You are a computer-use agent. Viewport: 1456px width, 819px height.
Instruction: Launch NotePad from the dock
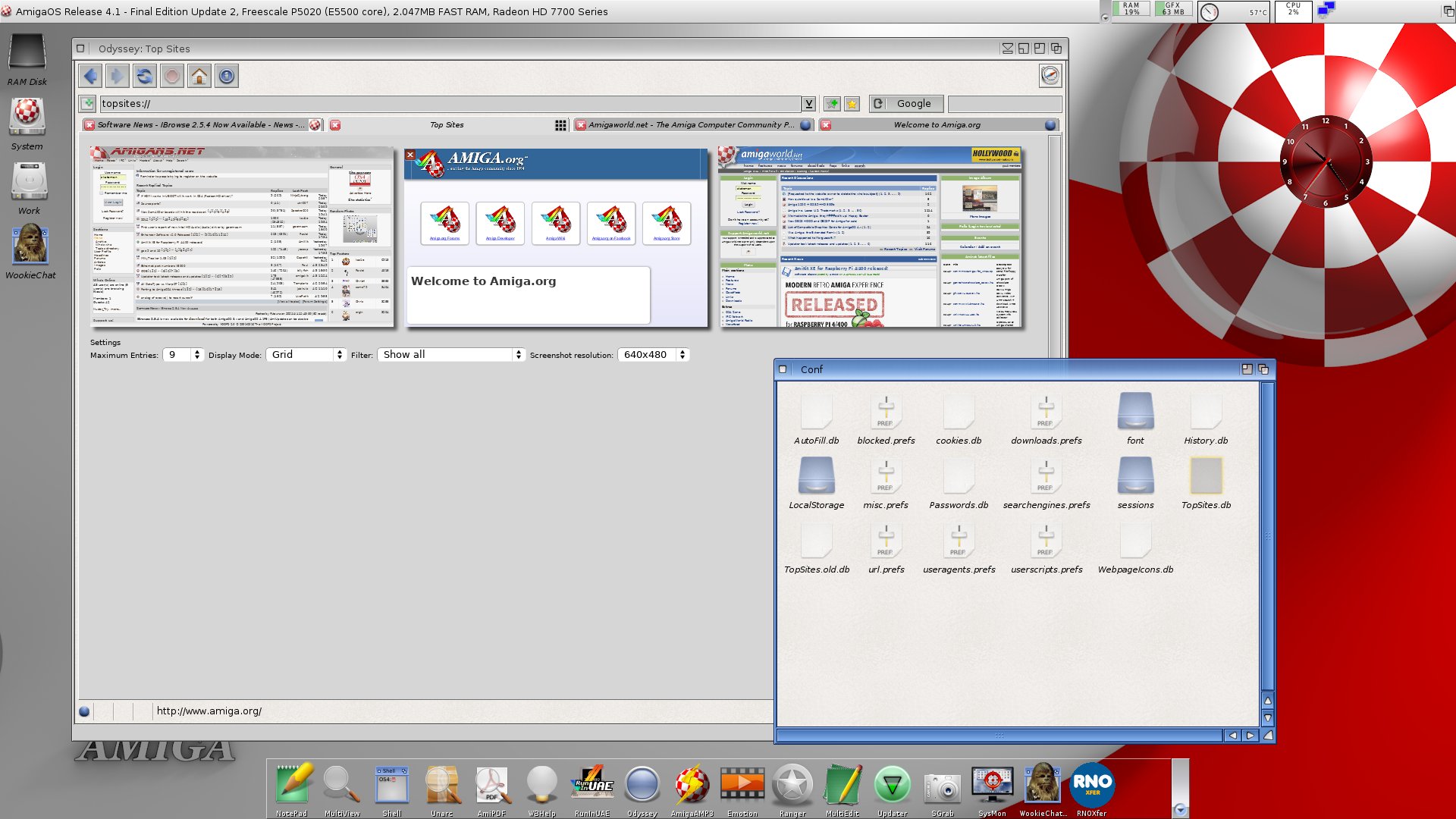coord(292,789)
